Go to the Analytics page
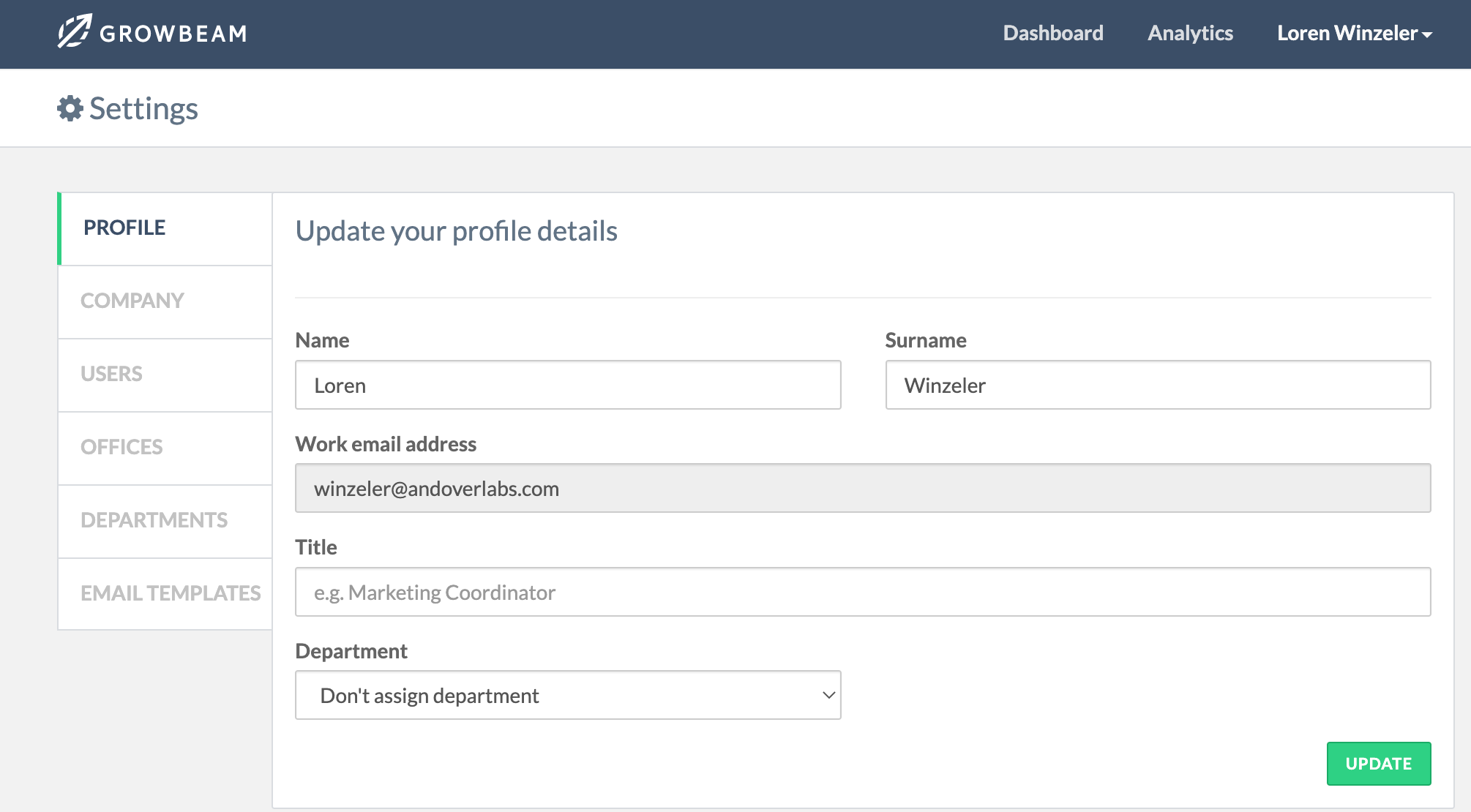Image resolution: width=1471 pixels, height=812 pixels. (x=1190, y=33)
